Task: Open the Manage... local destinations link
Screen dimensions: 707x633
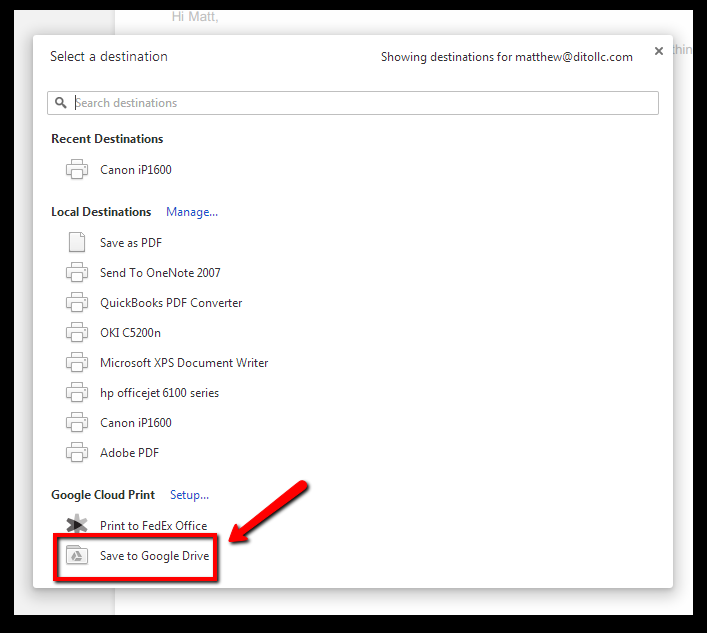Action: (192, 212)
